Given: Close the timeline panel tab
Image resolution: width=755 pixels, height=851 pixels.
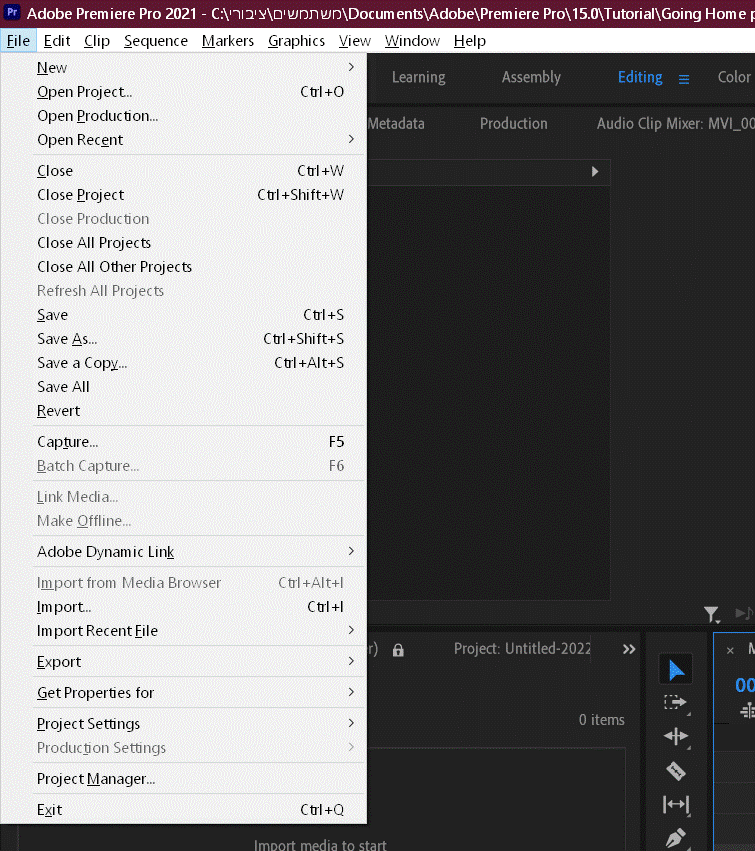Looking at the screenshot, I should point(730,650).
